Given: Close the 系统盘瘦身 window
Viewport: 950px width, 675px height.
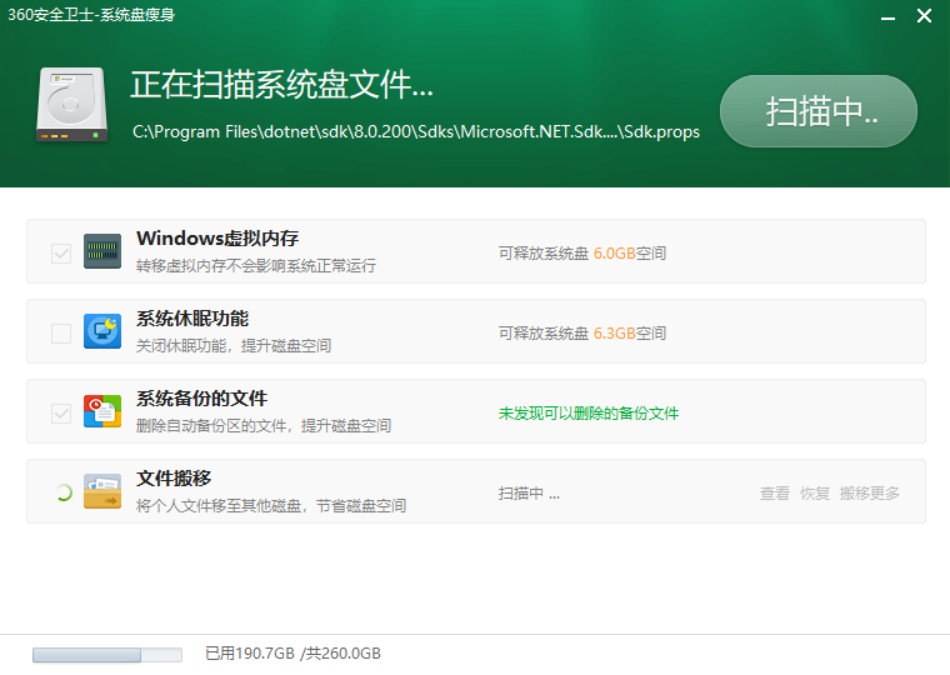Looking at the screenshot, I should point(924,16).
